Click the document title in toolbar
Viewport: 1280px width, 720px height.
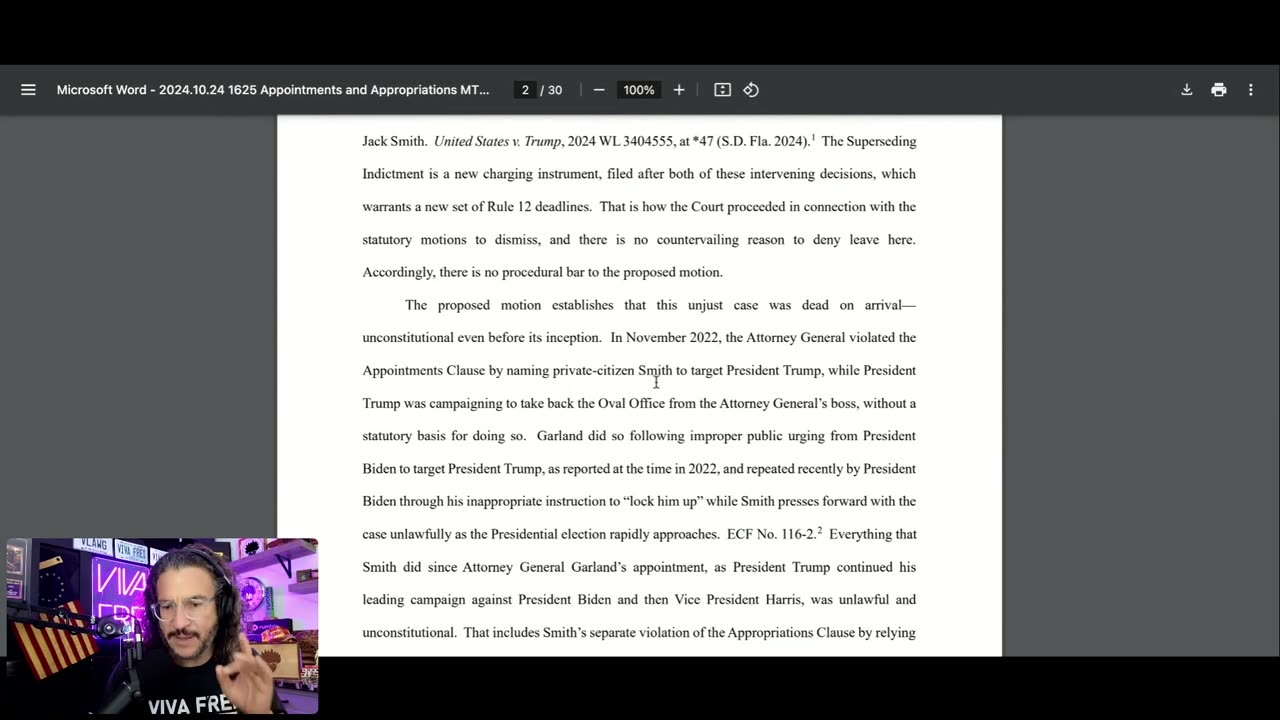pos(273,90)
